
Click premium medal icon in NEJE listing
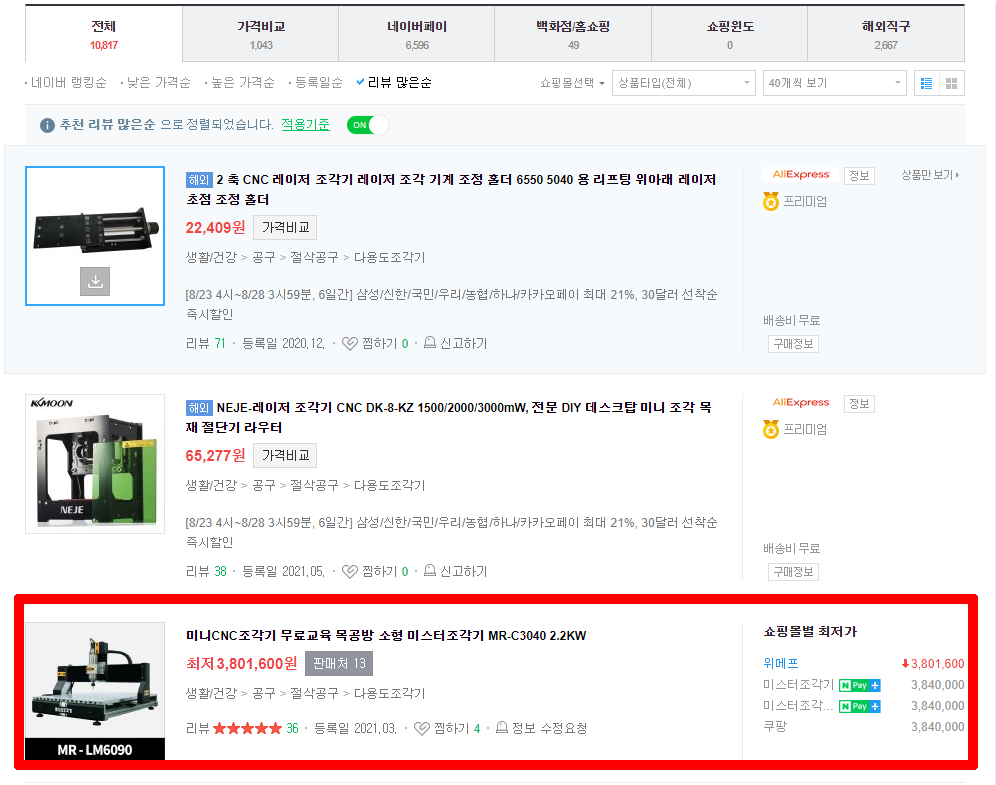coord(771,429)
